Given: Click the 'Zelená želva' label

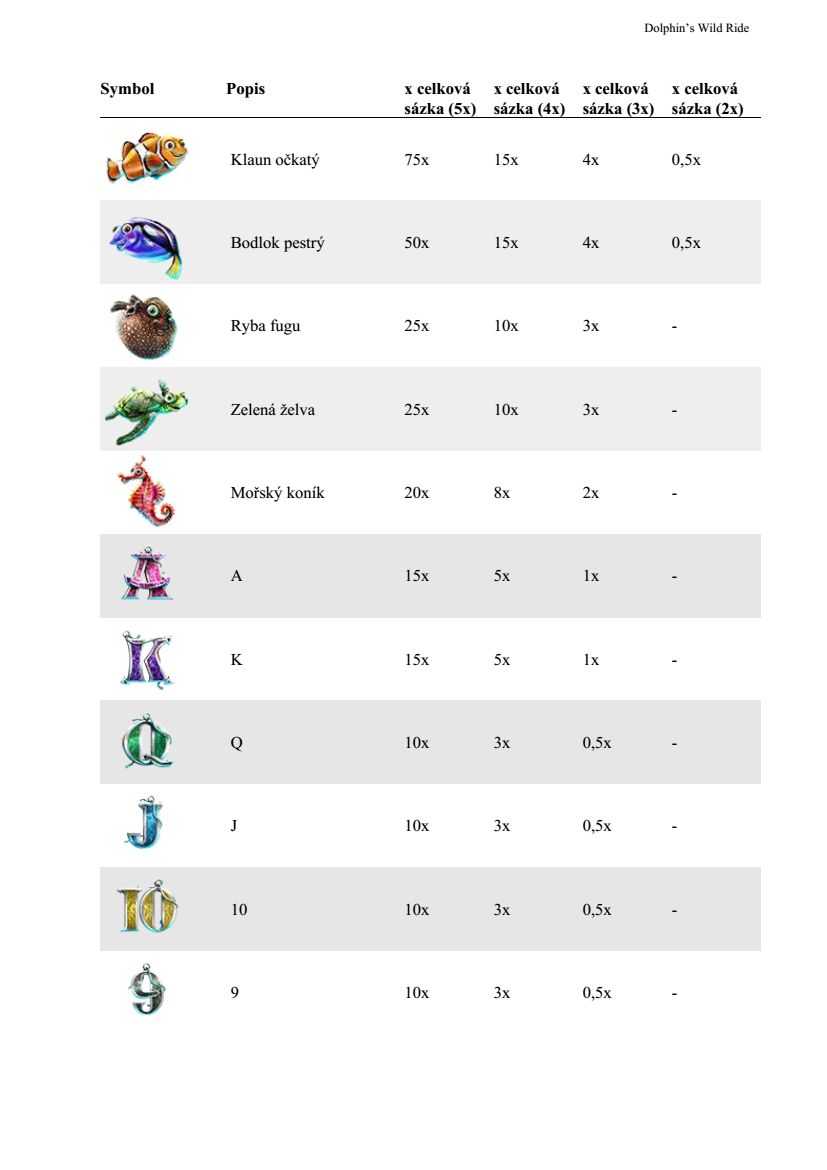Looking at the screenshot, I should (x=272, y=410).
